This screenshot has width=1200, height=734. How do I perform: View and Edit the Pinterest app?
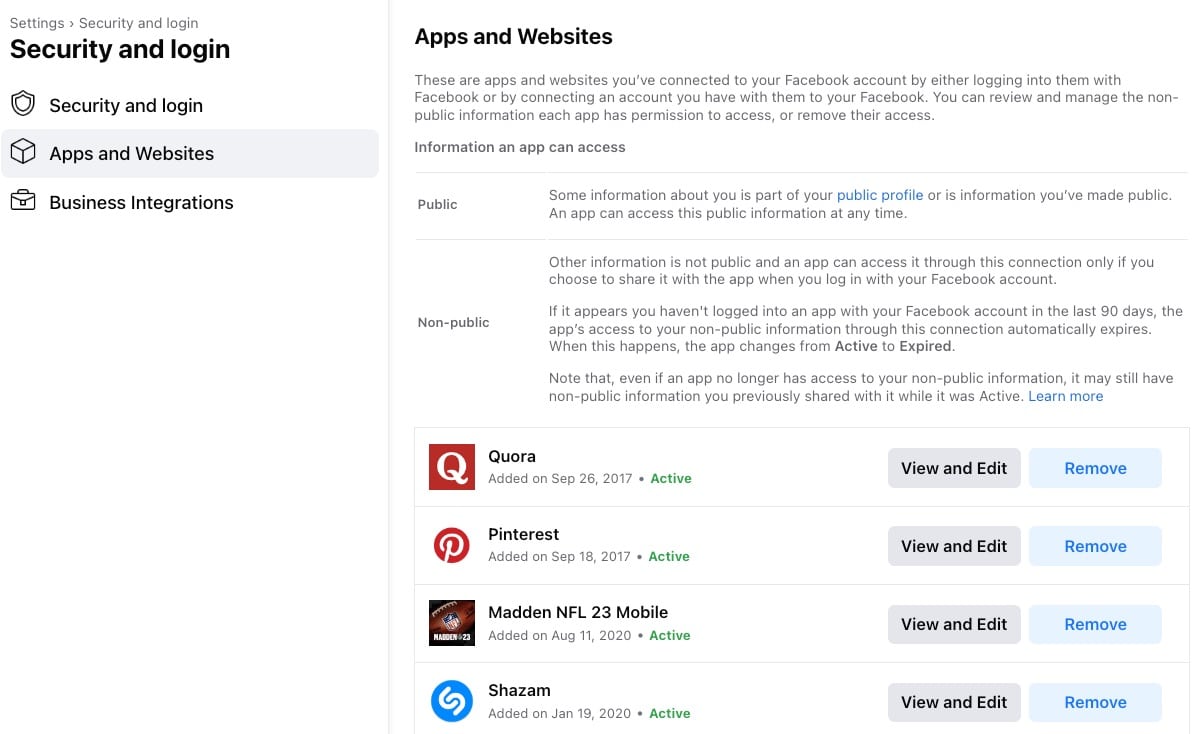pos(954,546)
